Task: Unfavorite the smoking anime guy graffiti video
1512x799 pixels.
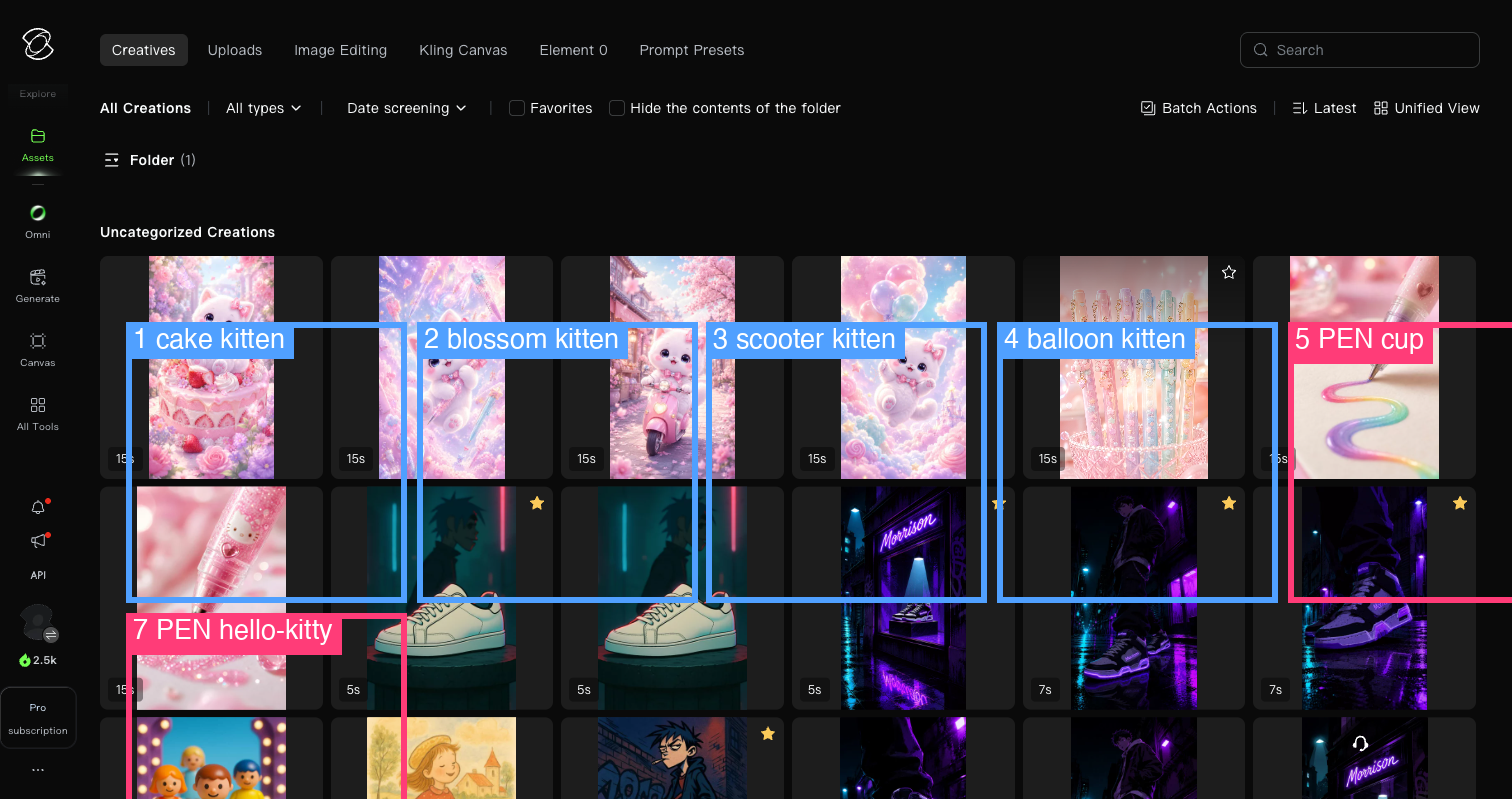Action: pyautogui.click(x=768, y=734)
